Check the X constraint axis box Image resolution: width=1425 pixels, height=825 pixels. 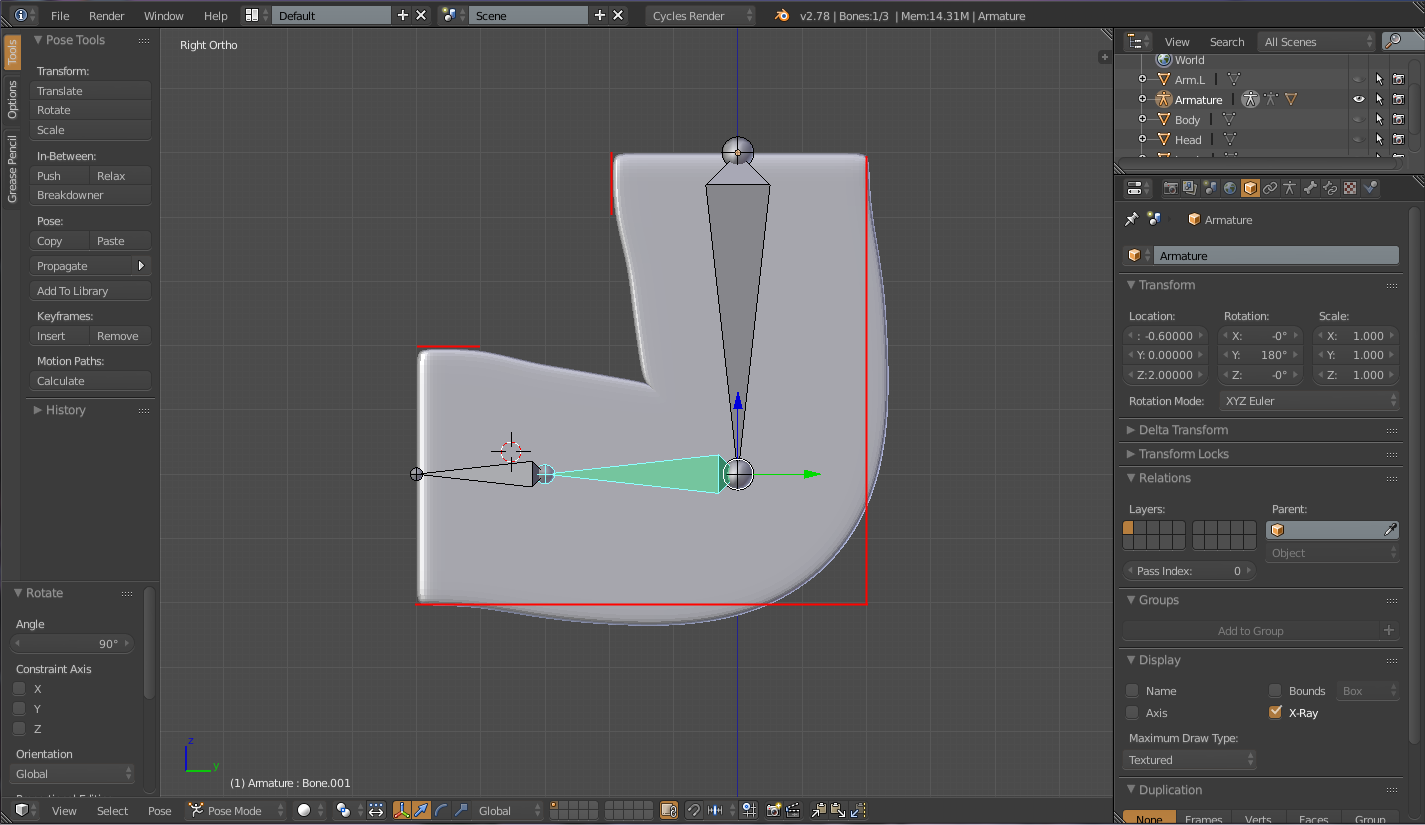coord(19,689)
